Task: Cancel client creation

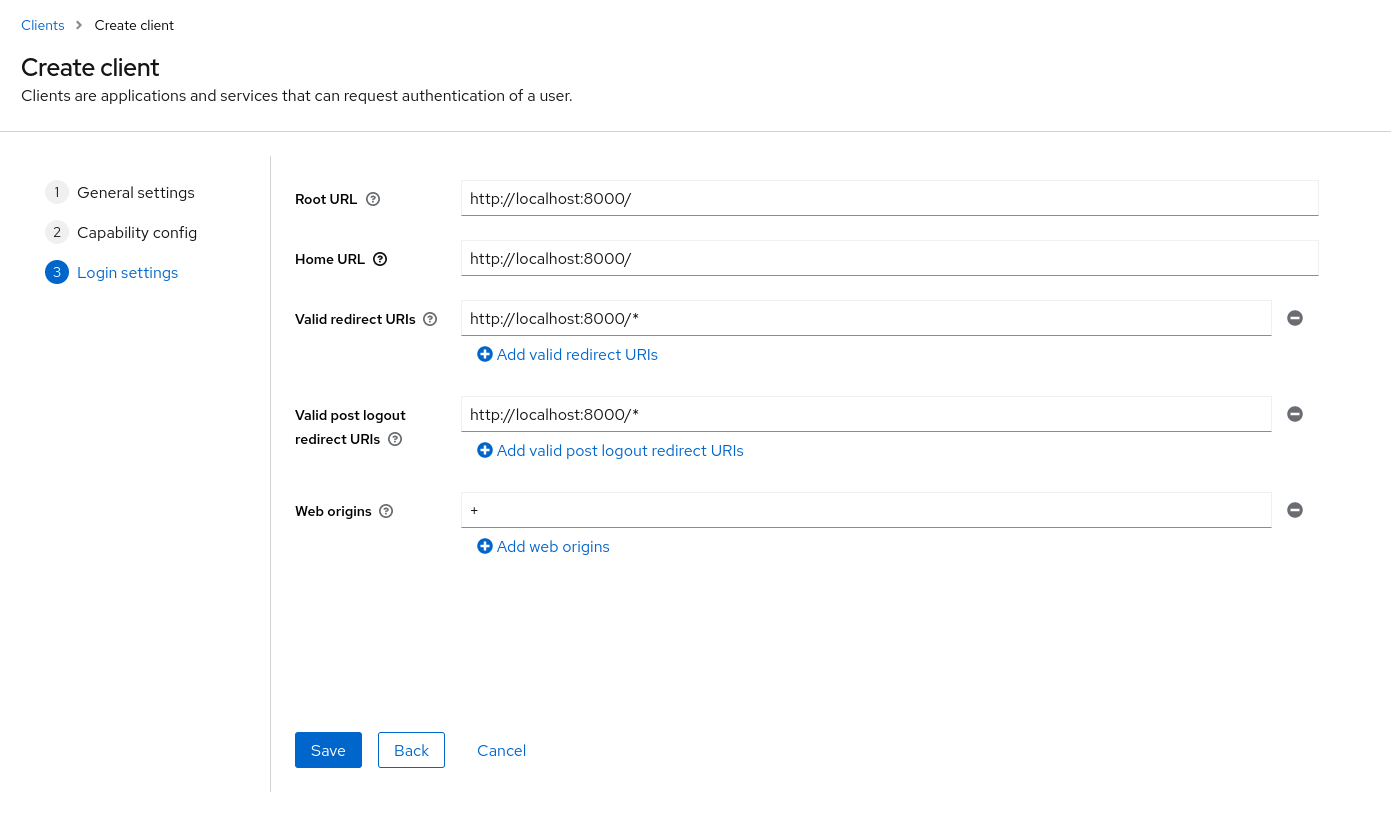Action: (x=501, y=750)
